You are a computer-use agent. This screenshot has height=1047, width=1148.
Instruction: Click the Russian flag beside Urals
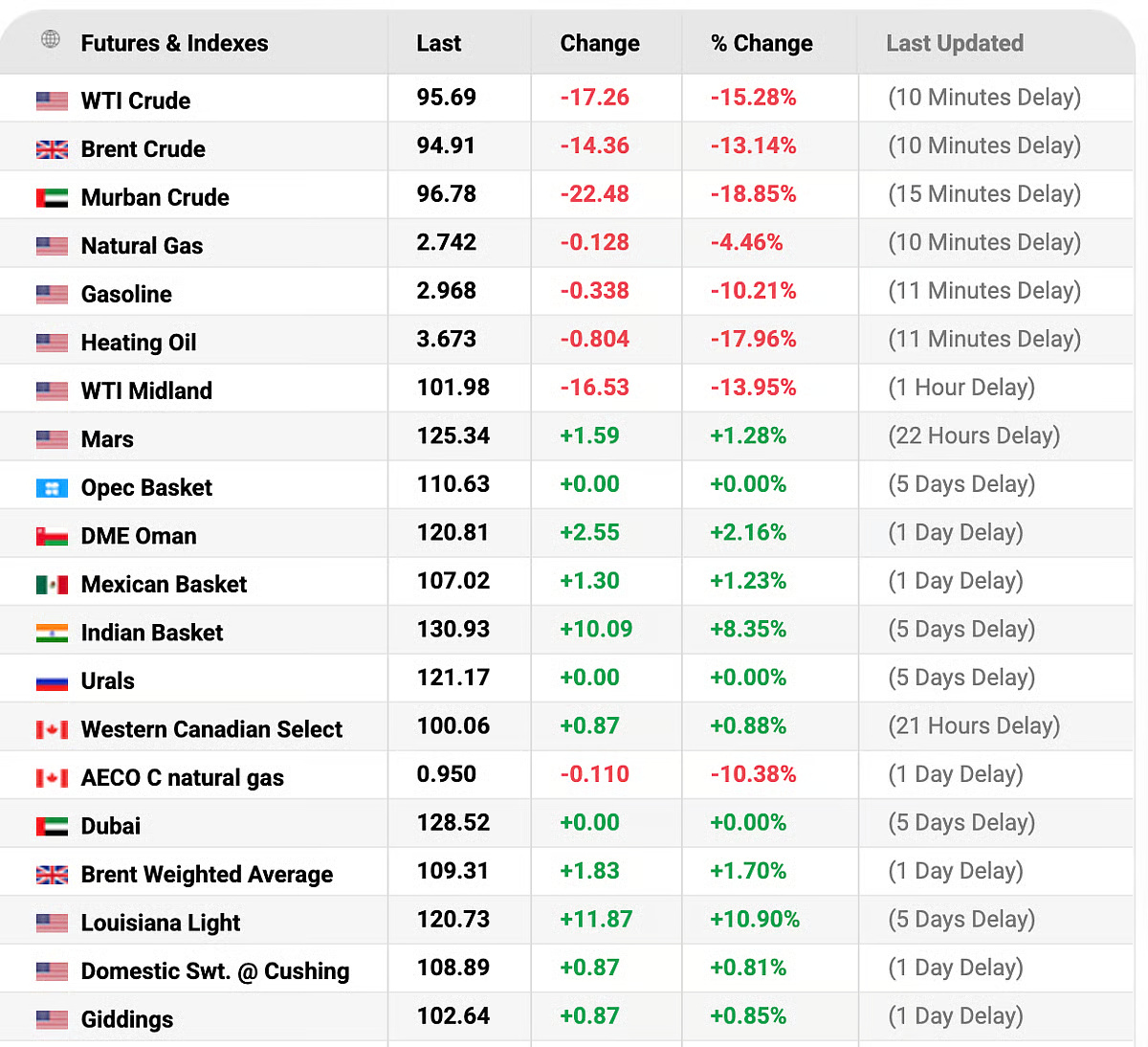(x=52, y=681)
